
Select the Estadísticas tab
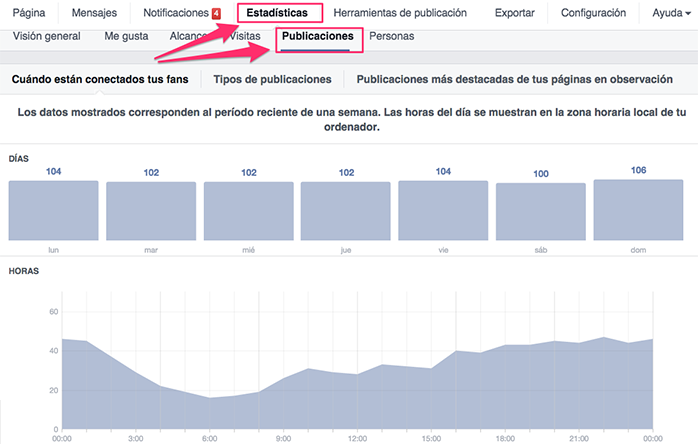279,13
